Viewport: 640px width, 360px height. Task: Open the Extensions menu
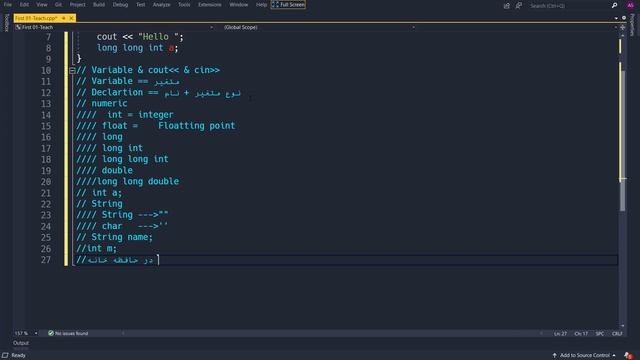coord(210,4)
